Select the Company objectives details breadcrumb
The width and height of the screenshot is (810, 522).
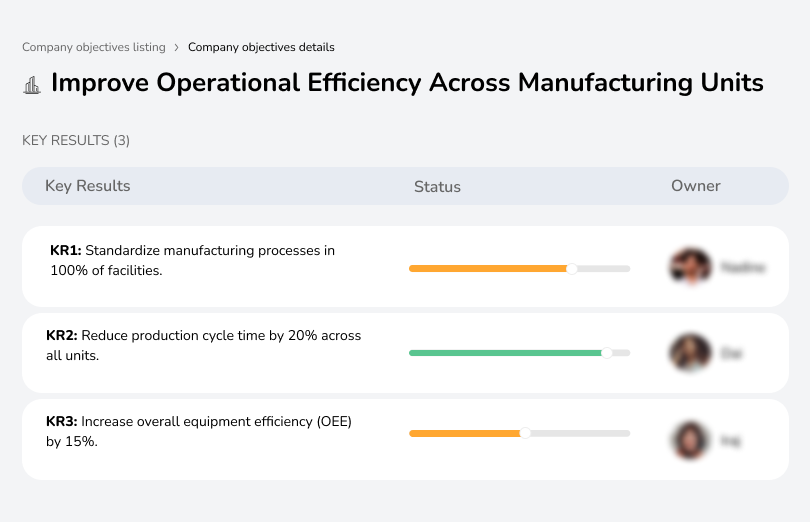tap(261, 47)
